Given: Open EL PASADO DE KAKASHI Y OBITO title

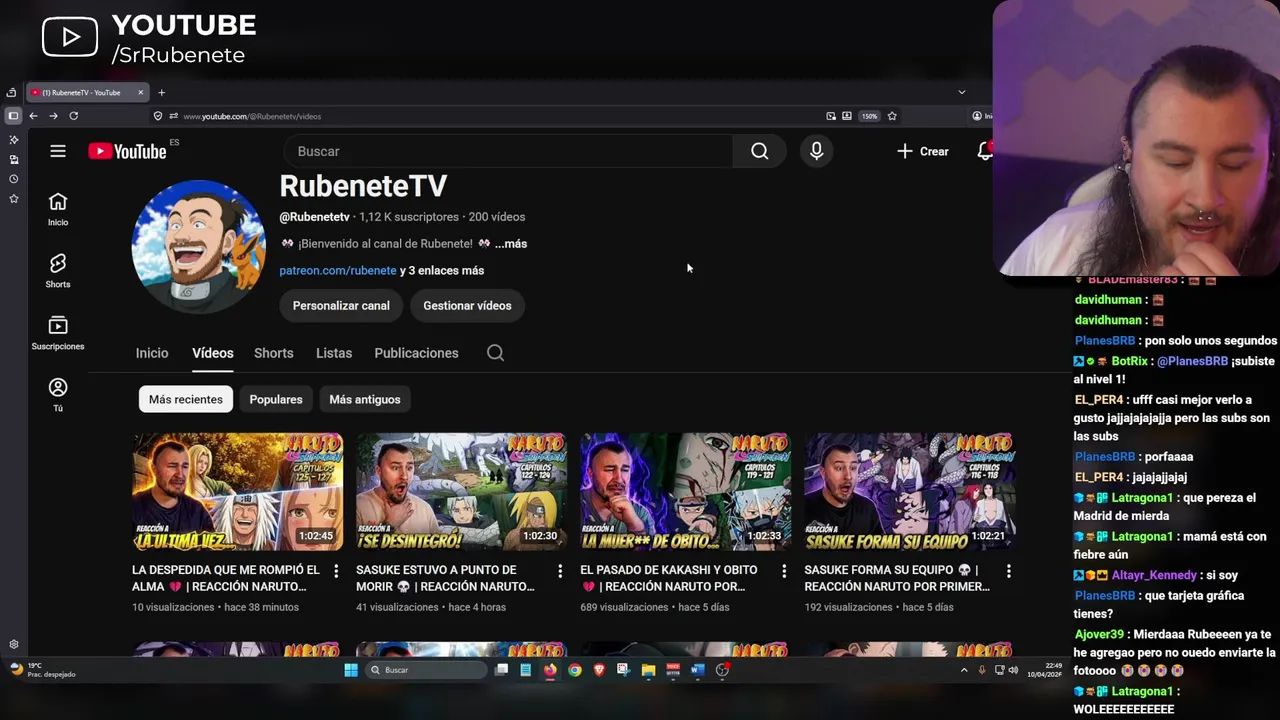Looking at the screenshot, I should pos(669,578).
